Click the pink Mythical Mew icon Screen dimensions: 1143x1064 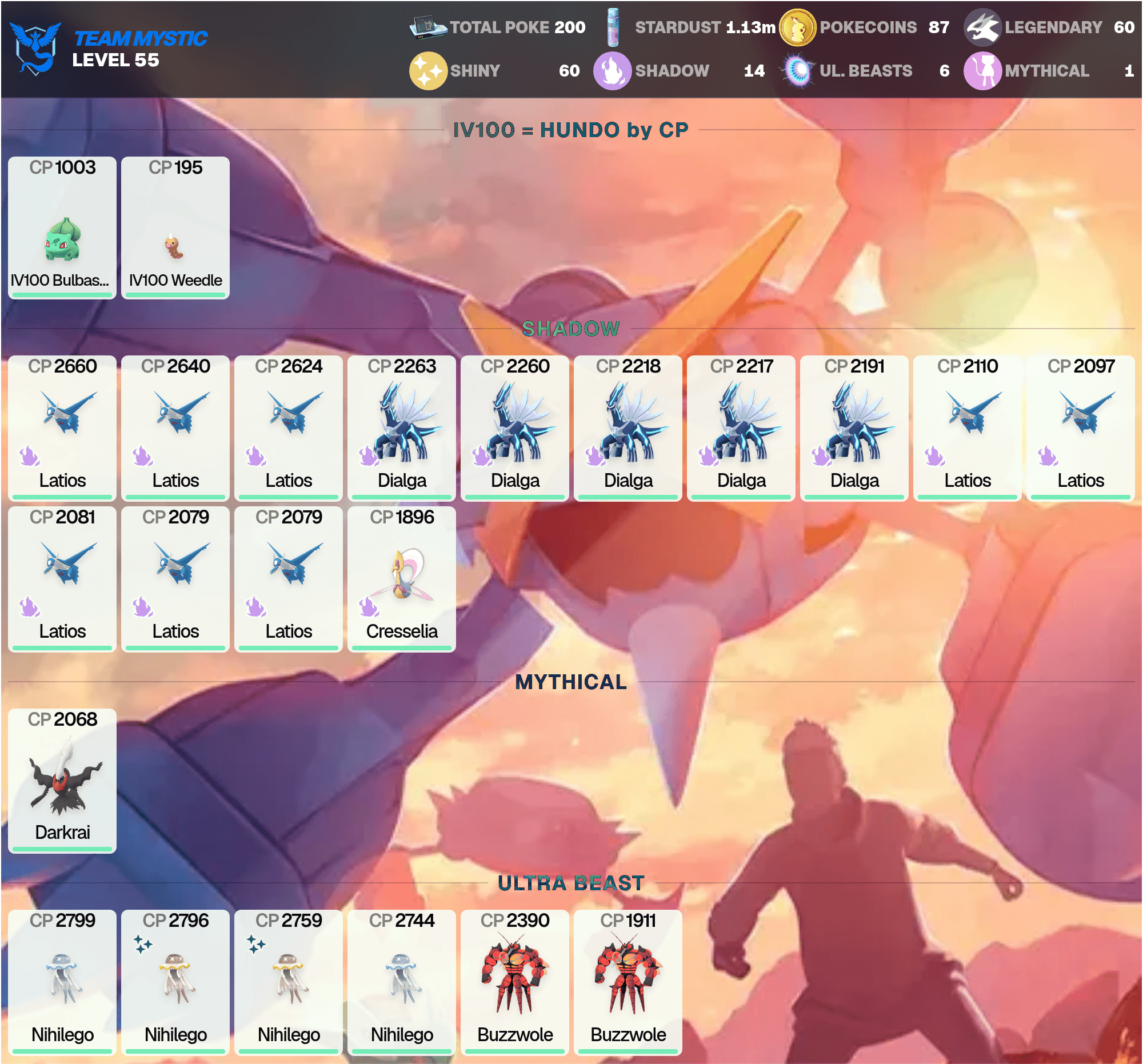coord(982,71)
